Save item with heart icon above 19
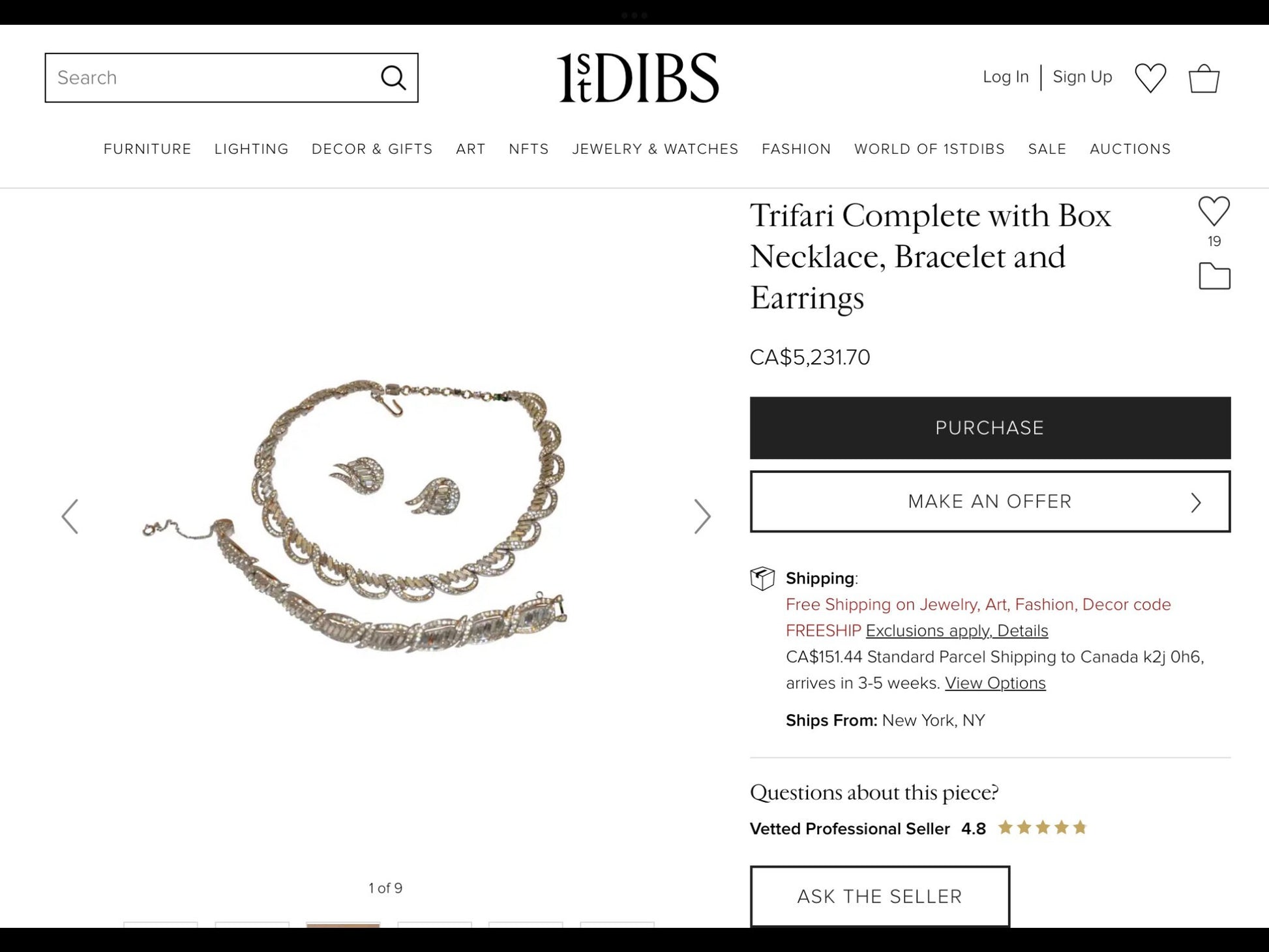Viewport: 1269px width, 952px height. (1214, 211)
